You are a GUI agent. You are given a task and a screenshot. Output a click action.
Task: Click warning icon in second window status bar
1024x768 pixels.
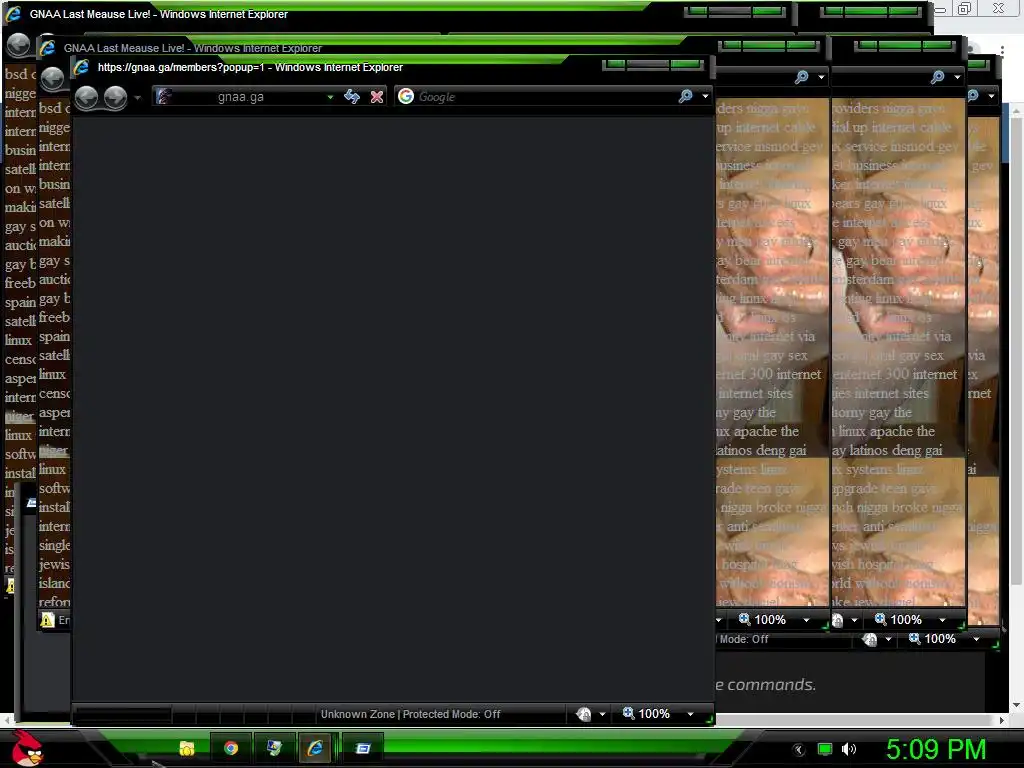click(47, 620)
